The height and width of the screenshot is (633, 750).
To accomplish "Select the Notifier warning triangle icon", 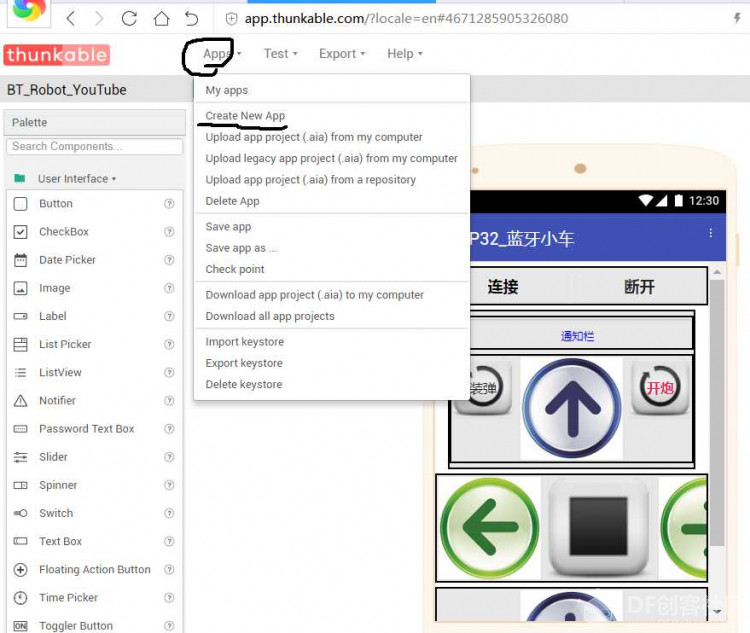I will coord(21,400).
